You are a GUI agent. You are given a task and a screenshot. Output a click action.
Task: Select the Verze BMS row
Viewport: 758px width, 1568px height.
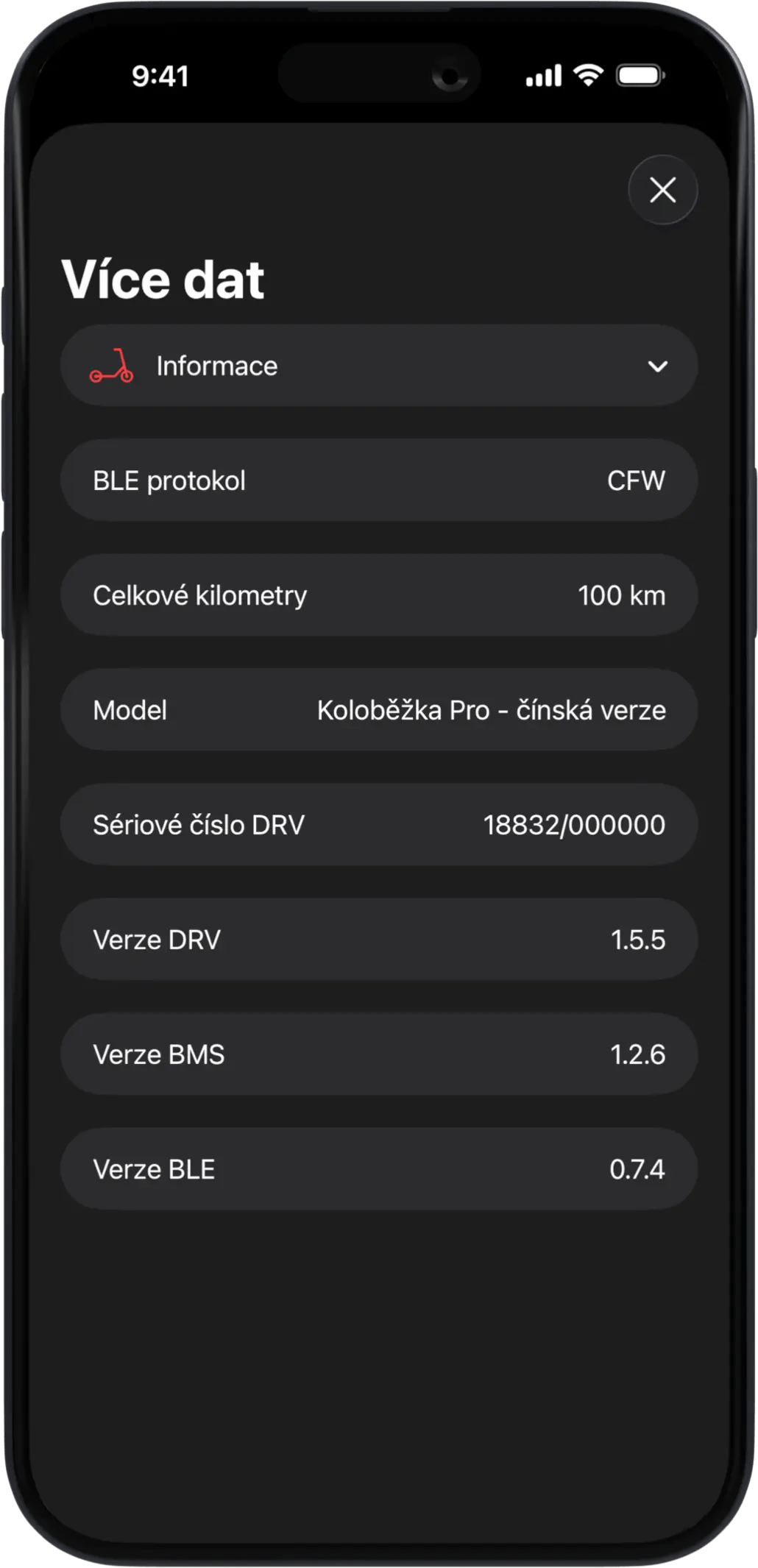point(378,1054)
